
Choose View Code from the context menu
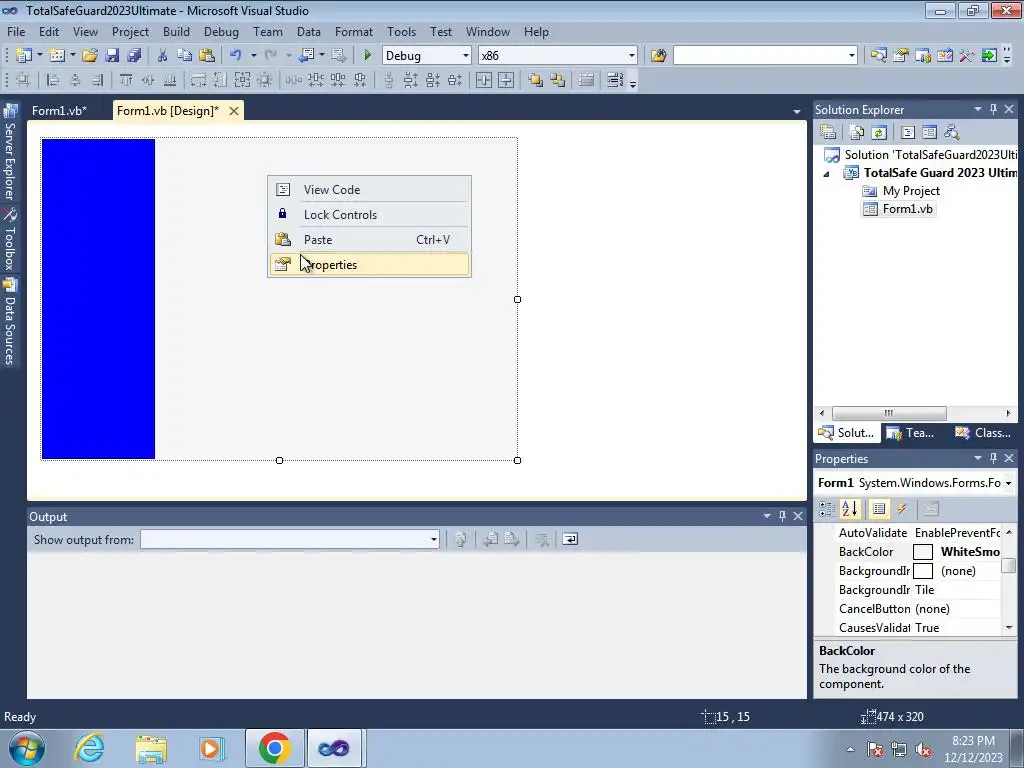370,189
